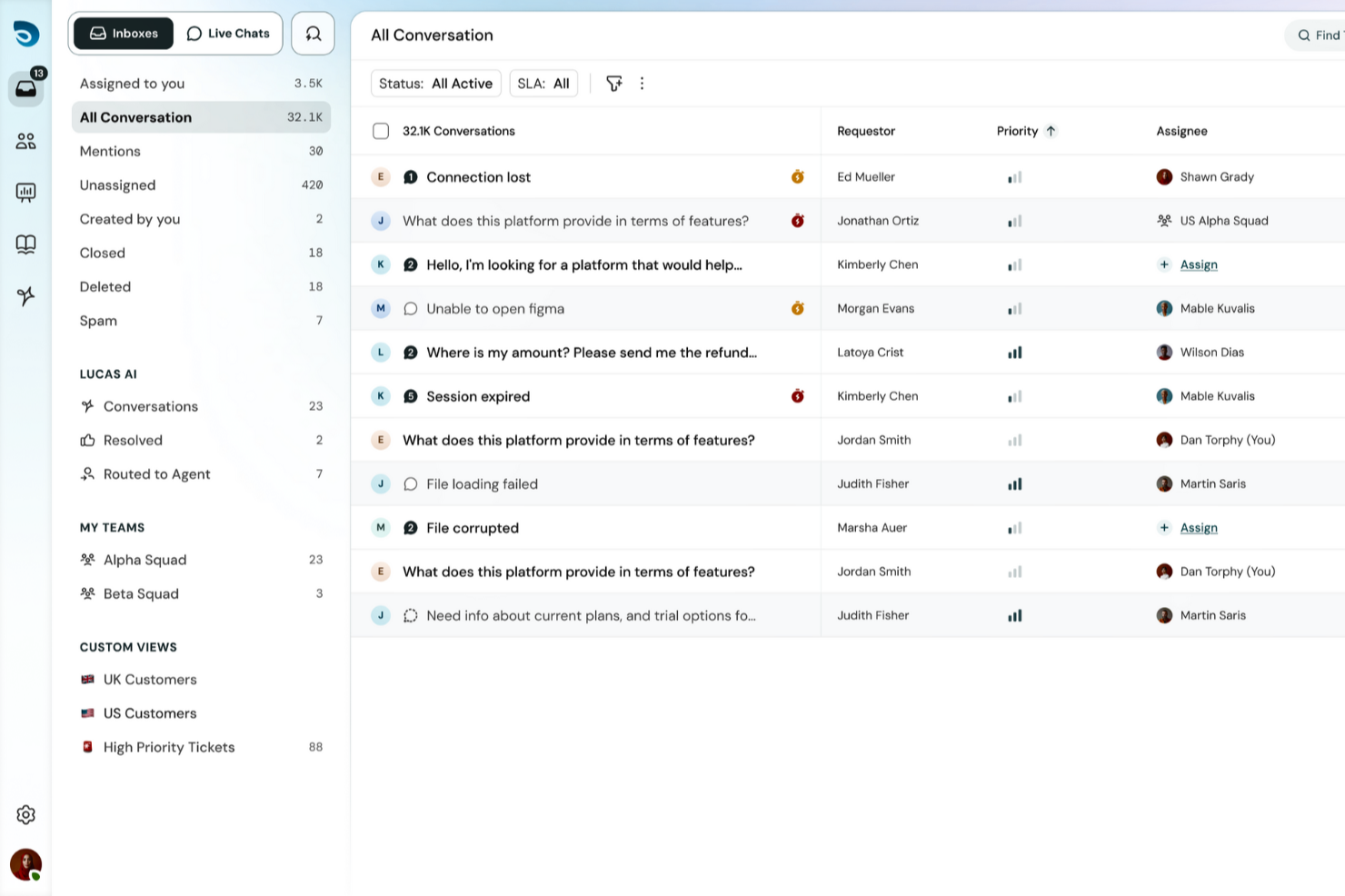Tick the select-all conversations checkbox
The width and height of the screenshot is (1345, 896).
pyautogui.click(x=381, y=131)
